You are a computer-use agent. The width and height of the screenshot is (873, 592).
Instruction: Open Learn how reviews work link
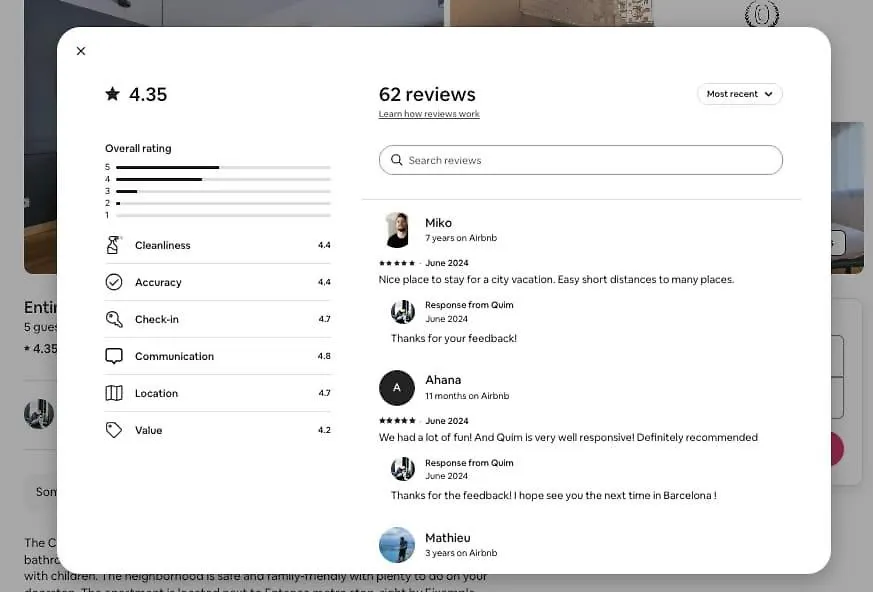coord(429,114)
